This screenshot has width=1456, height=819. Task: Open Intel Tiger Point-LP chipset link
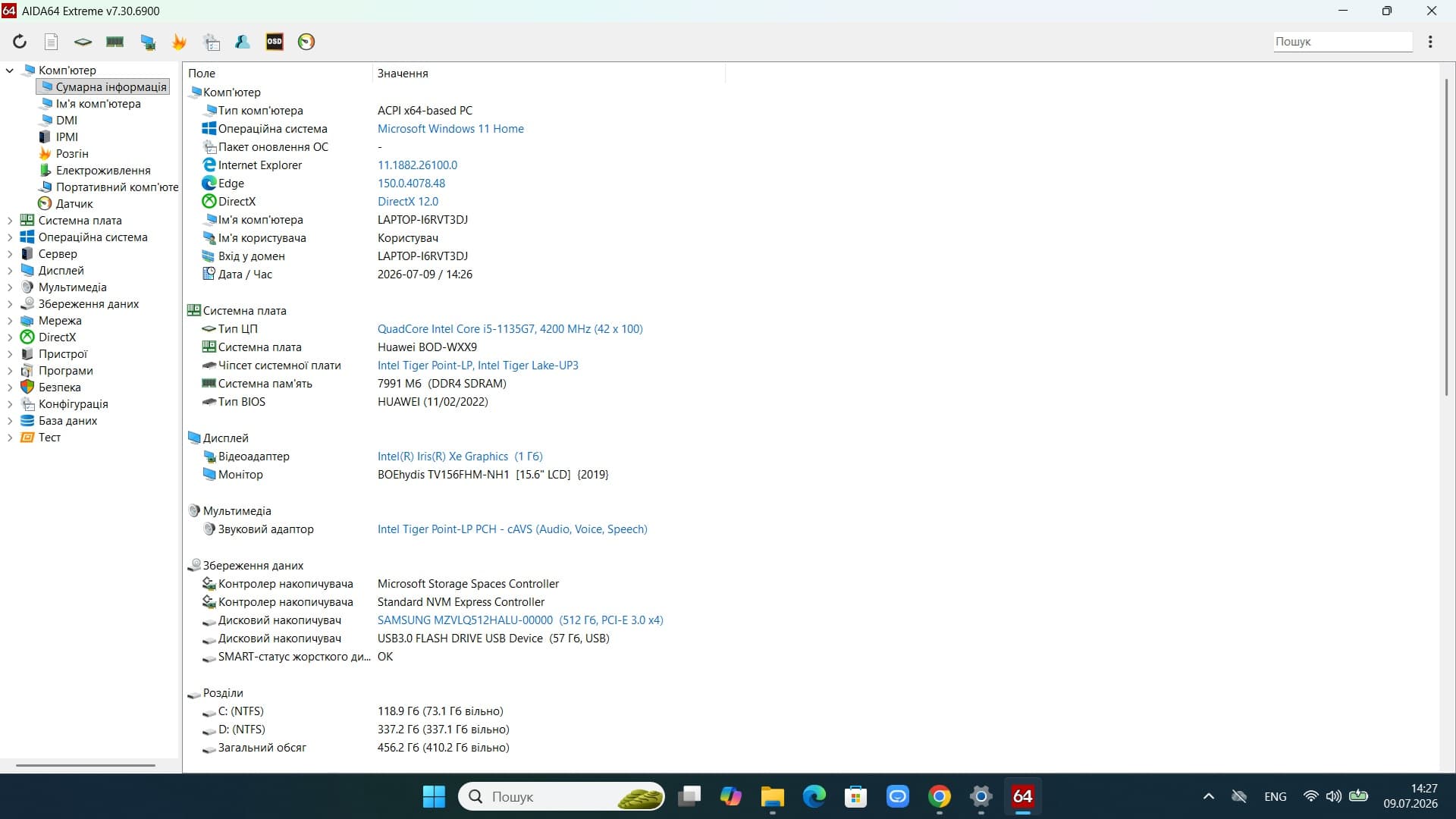(x=478, y=366)
